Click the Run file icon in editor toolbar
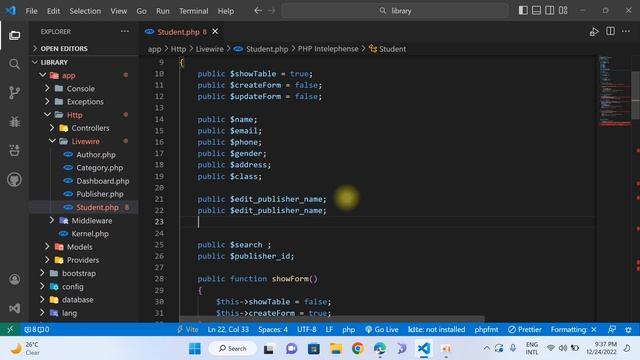640x360 pixels. [x=594, y=32]
